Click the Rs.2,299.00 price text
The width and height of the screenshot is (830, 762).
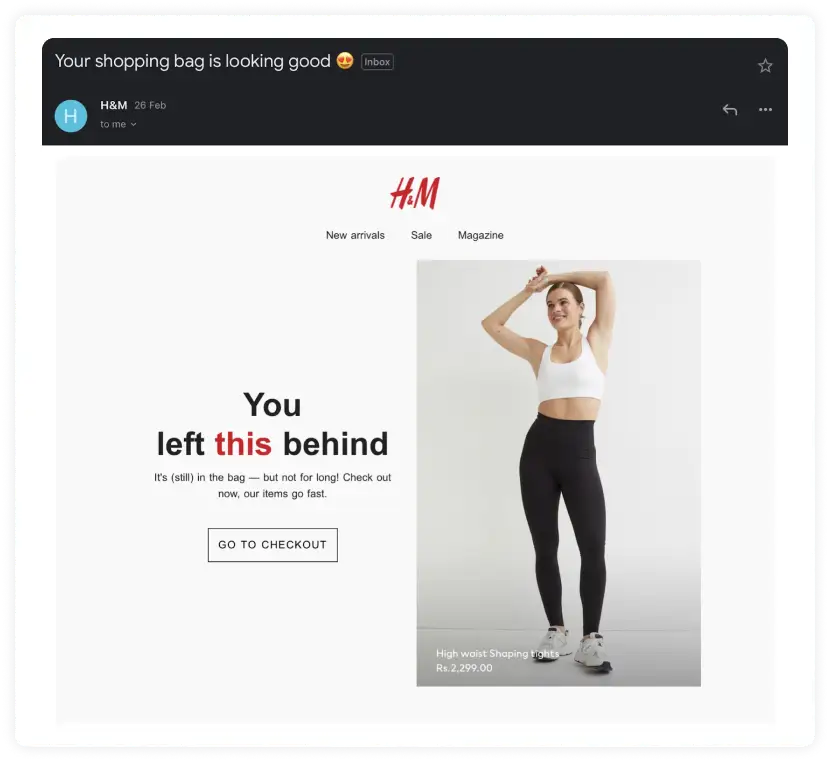point(464,668)
